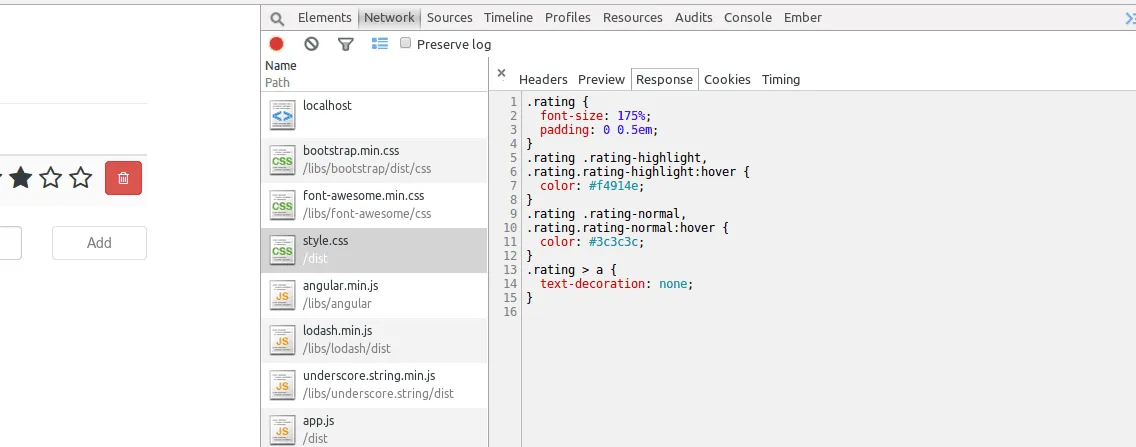The image size is (1136, 447).
Task: Open the Headers tab of the request
Action: [543, 80]
